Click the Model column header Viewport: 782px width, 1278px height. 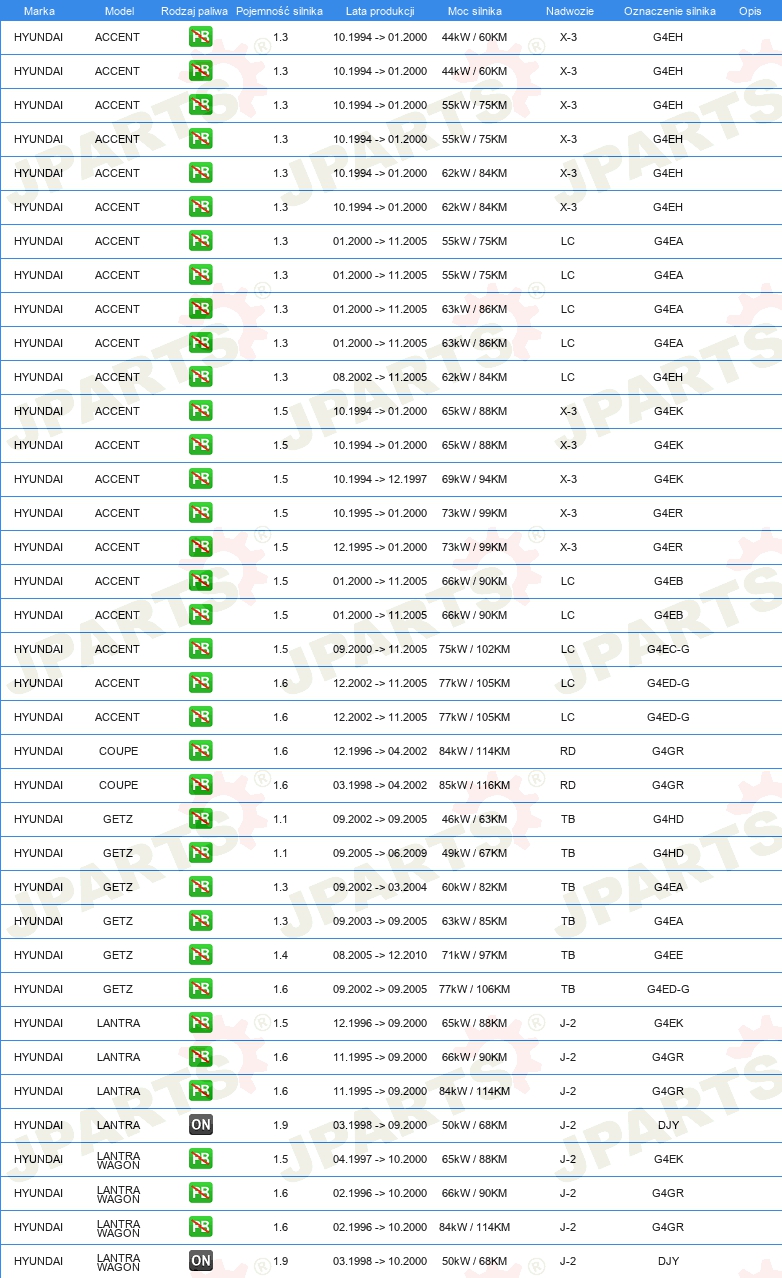coord(119,11)
